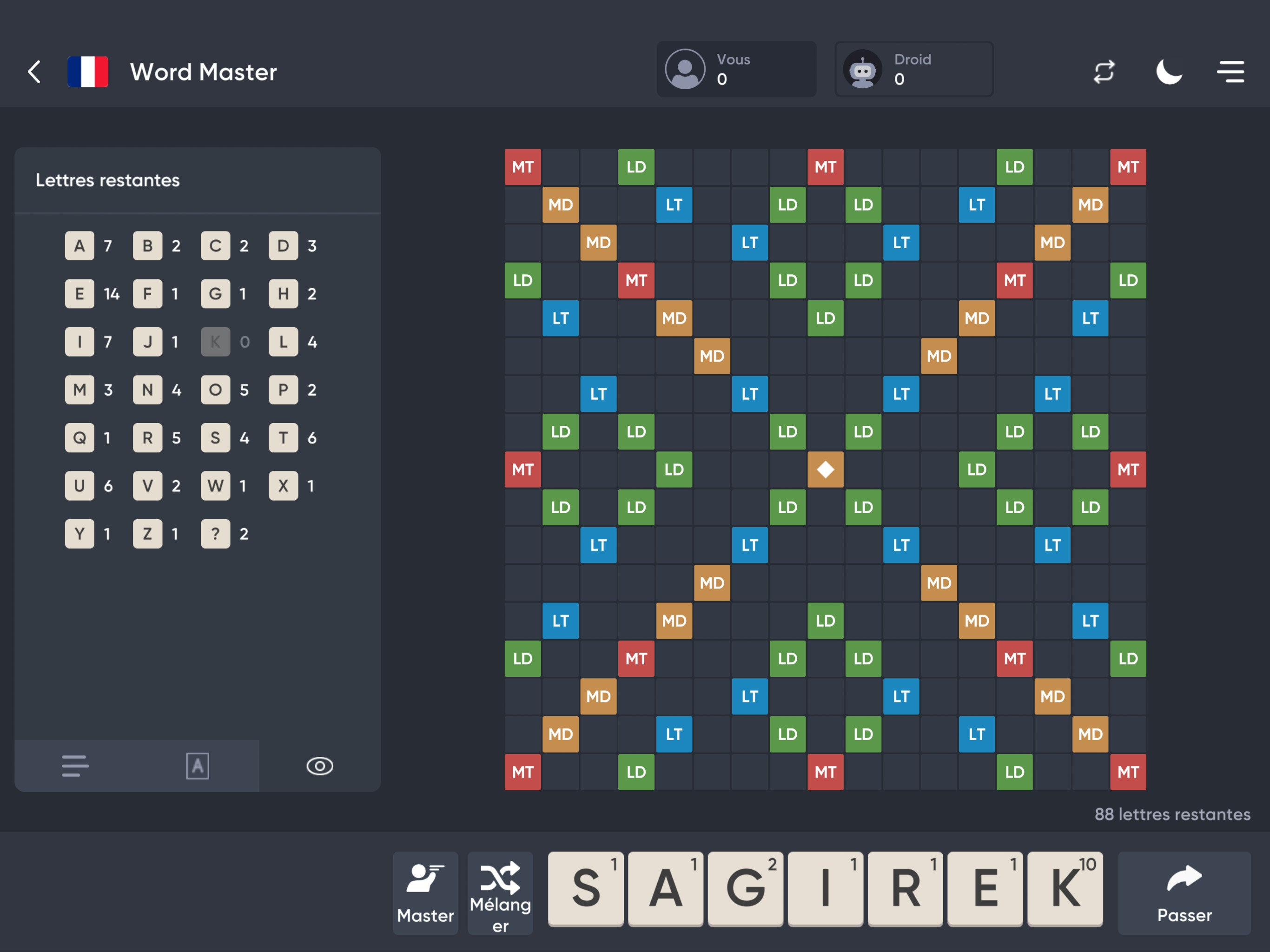Click the Master hint button
1270x952 pixels.
click(x=425, y=892)
